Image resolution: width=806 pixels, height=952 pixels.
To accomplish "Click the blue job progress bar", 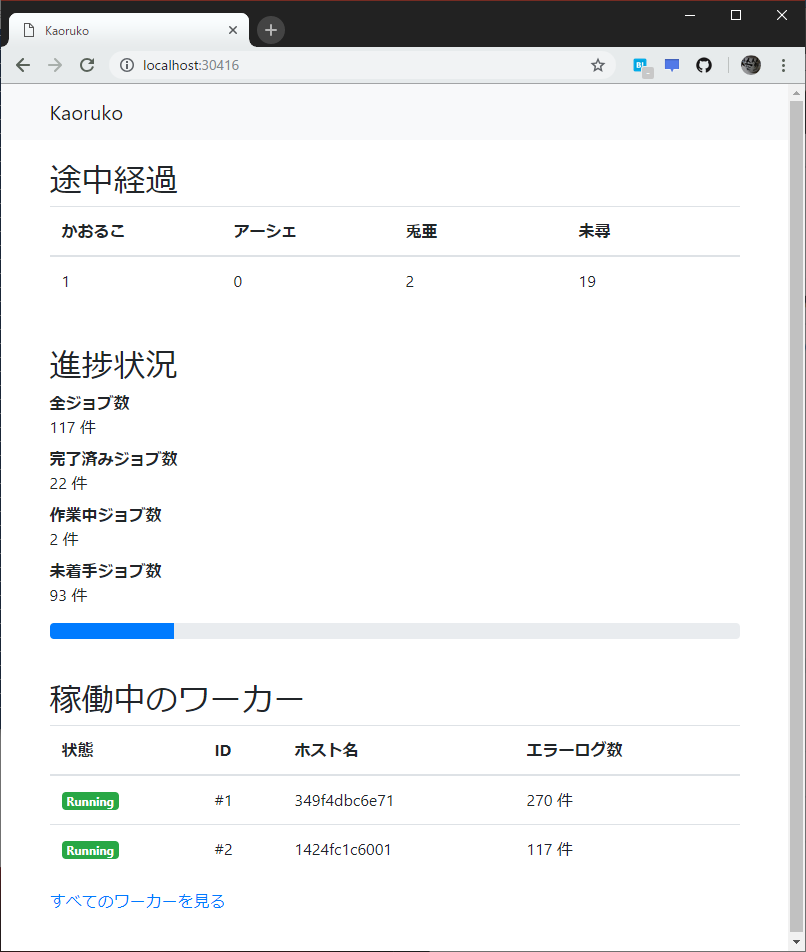I will click(x=112, y=631).
